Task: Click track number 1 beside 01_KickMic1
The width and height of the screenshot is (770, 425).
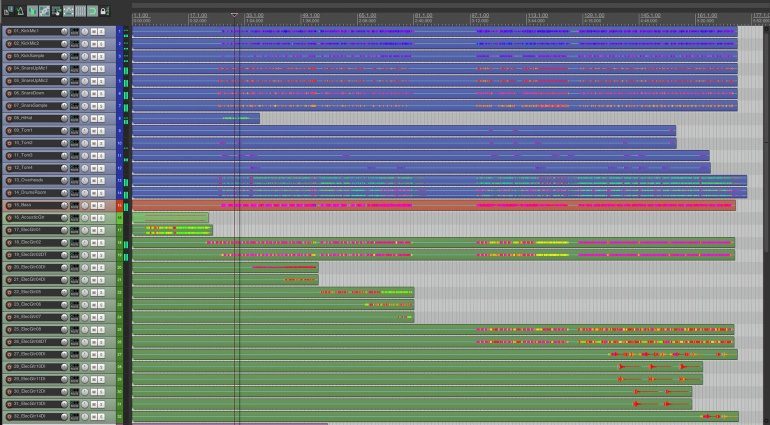Action: [119, 31]
